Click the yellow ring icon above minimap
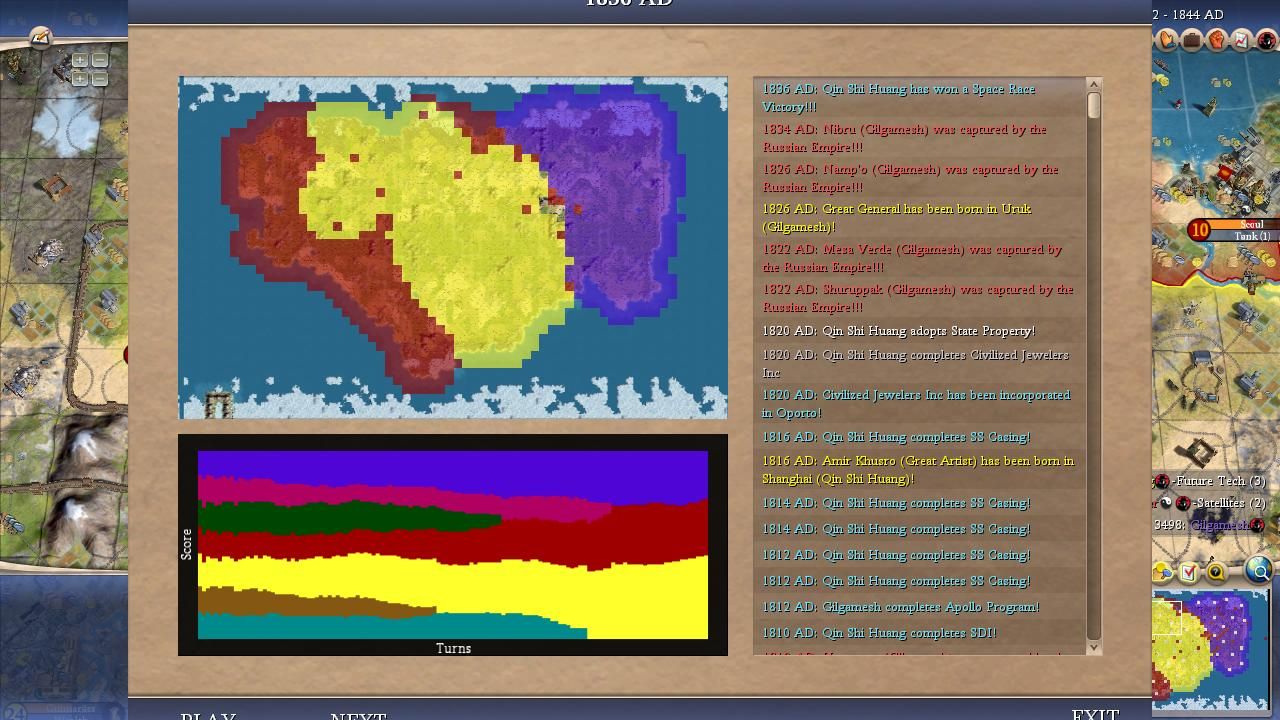1280x720 pixels. click(x=1215, y=572)
